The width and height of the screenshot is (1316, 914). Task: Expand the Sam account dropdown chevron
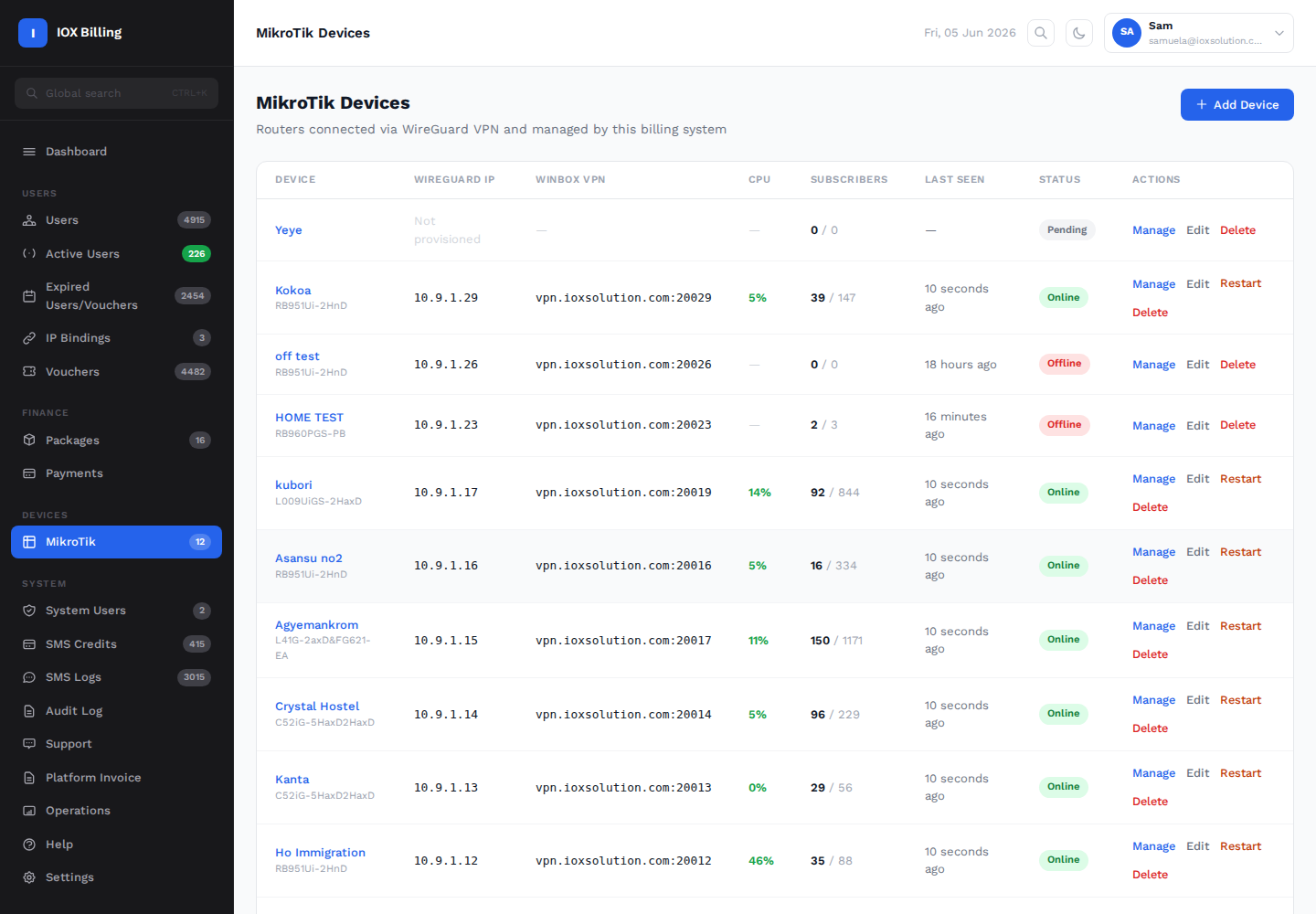(1279, 33)
